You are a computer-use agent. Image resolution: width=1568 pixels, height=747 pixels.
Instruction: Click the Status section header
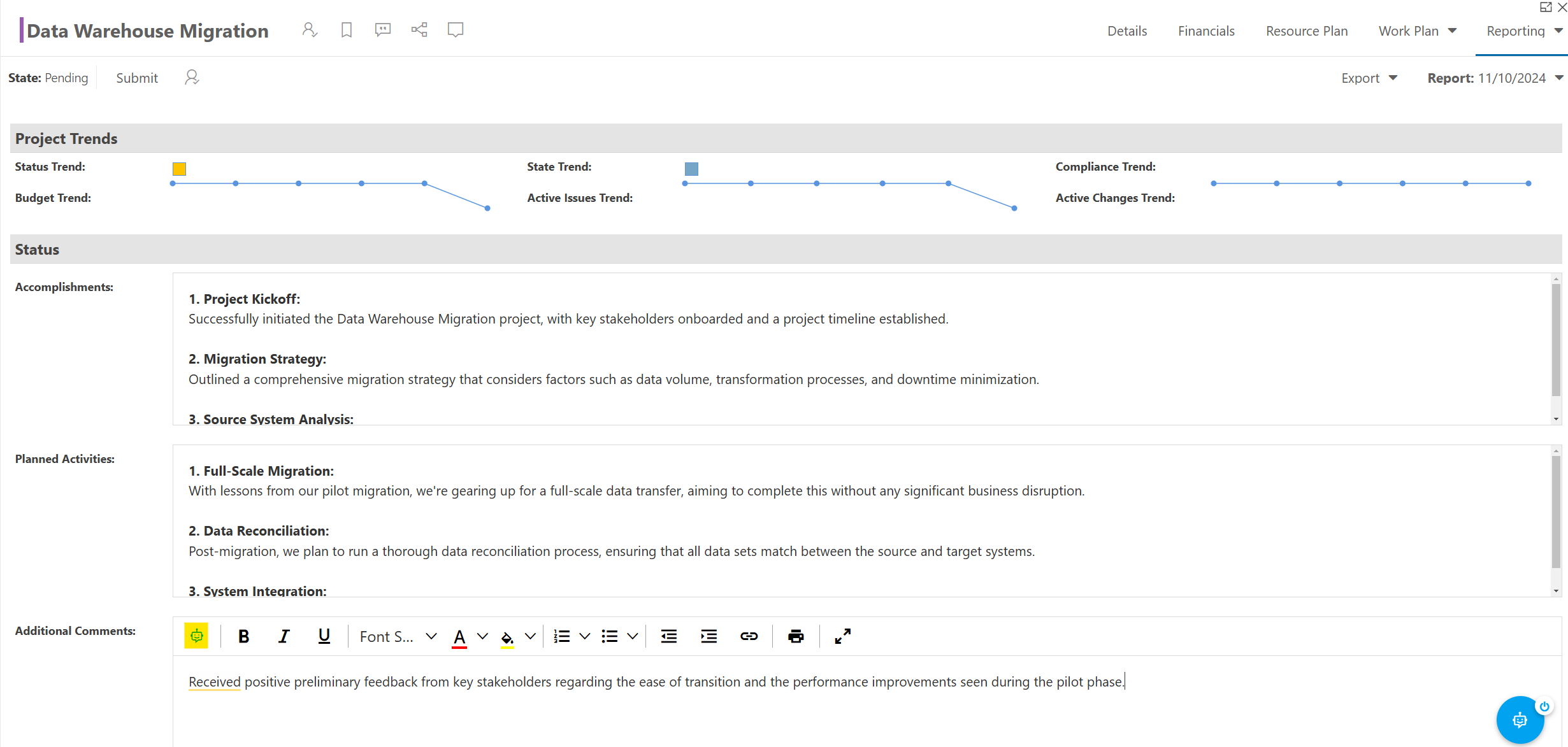point(786,249)
